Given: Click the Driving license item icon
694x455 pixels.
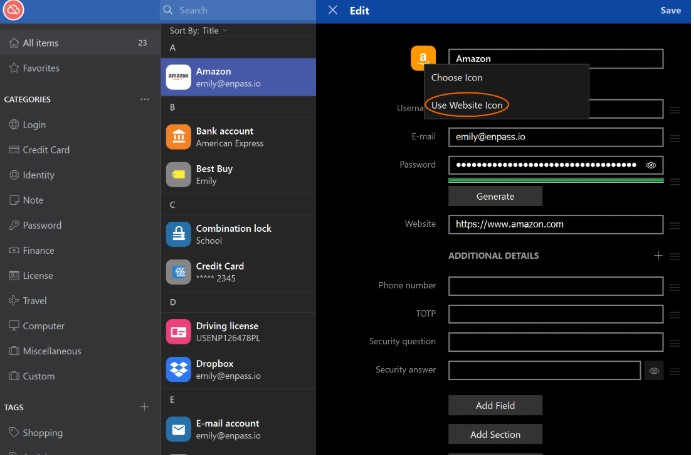Looking at the screenshot, I should pyautogui.click(x=178, y=331).
